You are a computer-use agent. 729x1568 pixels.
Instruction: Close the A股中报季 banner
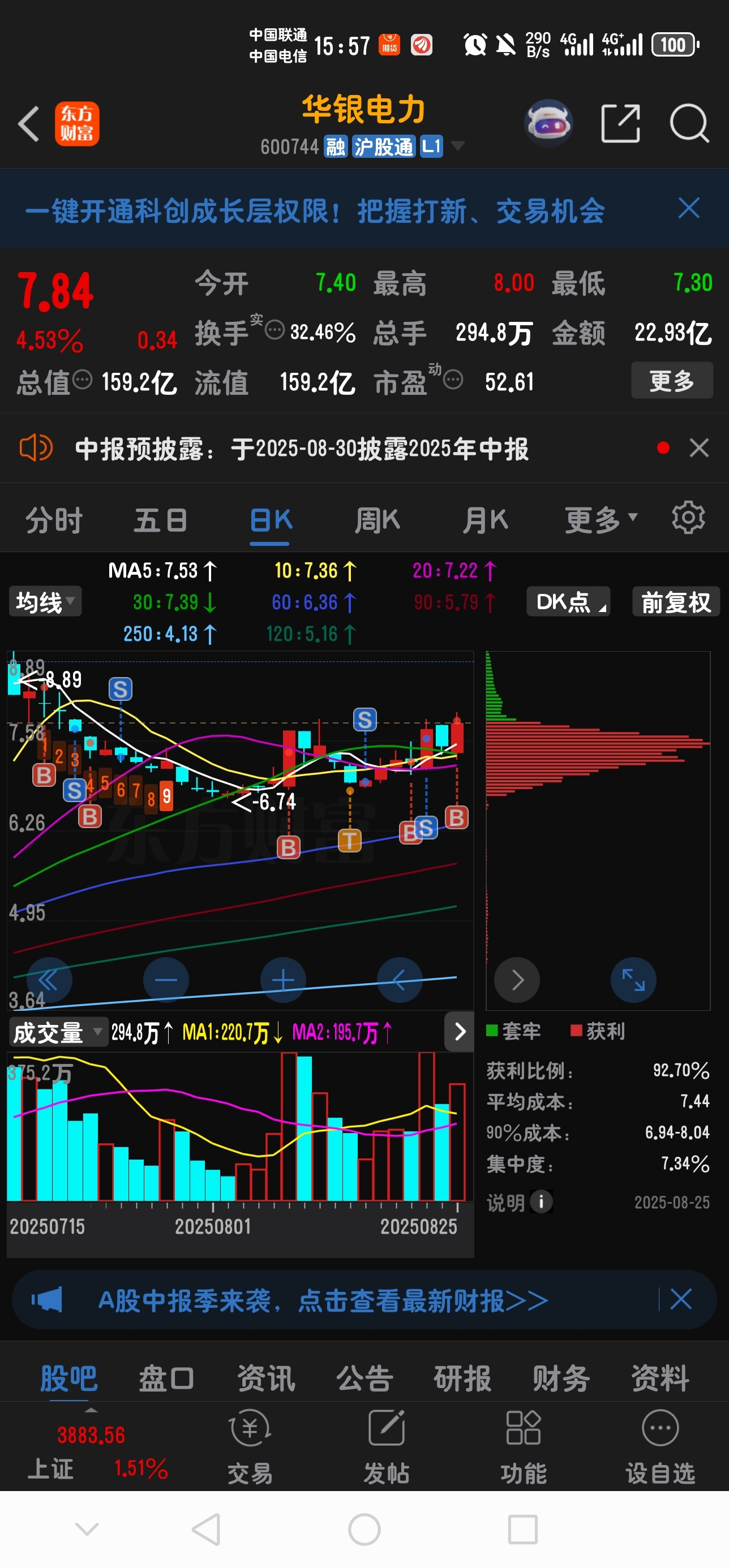pos(681,1299)
